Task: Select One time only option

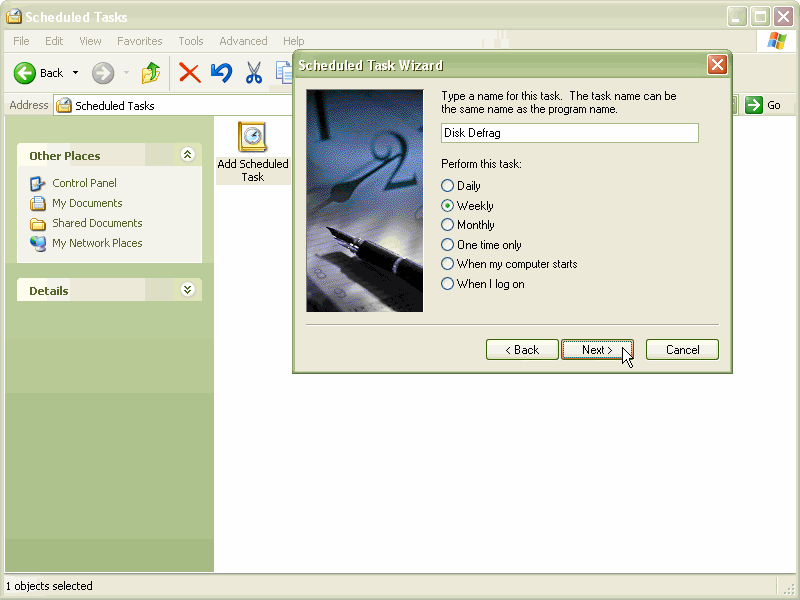Action: 447,245
